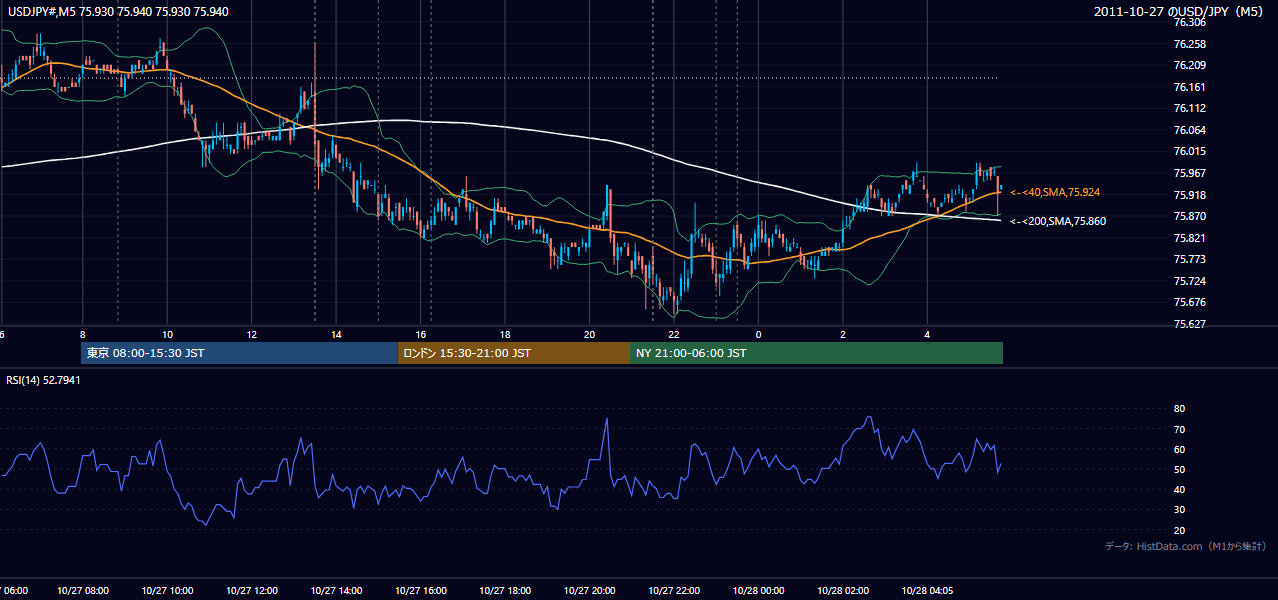Click the 10/27 22:00 date label
The height and width of the screenshot is (600, 1278).
(x=675, y=590)
